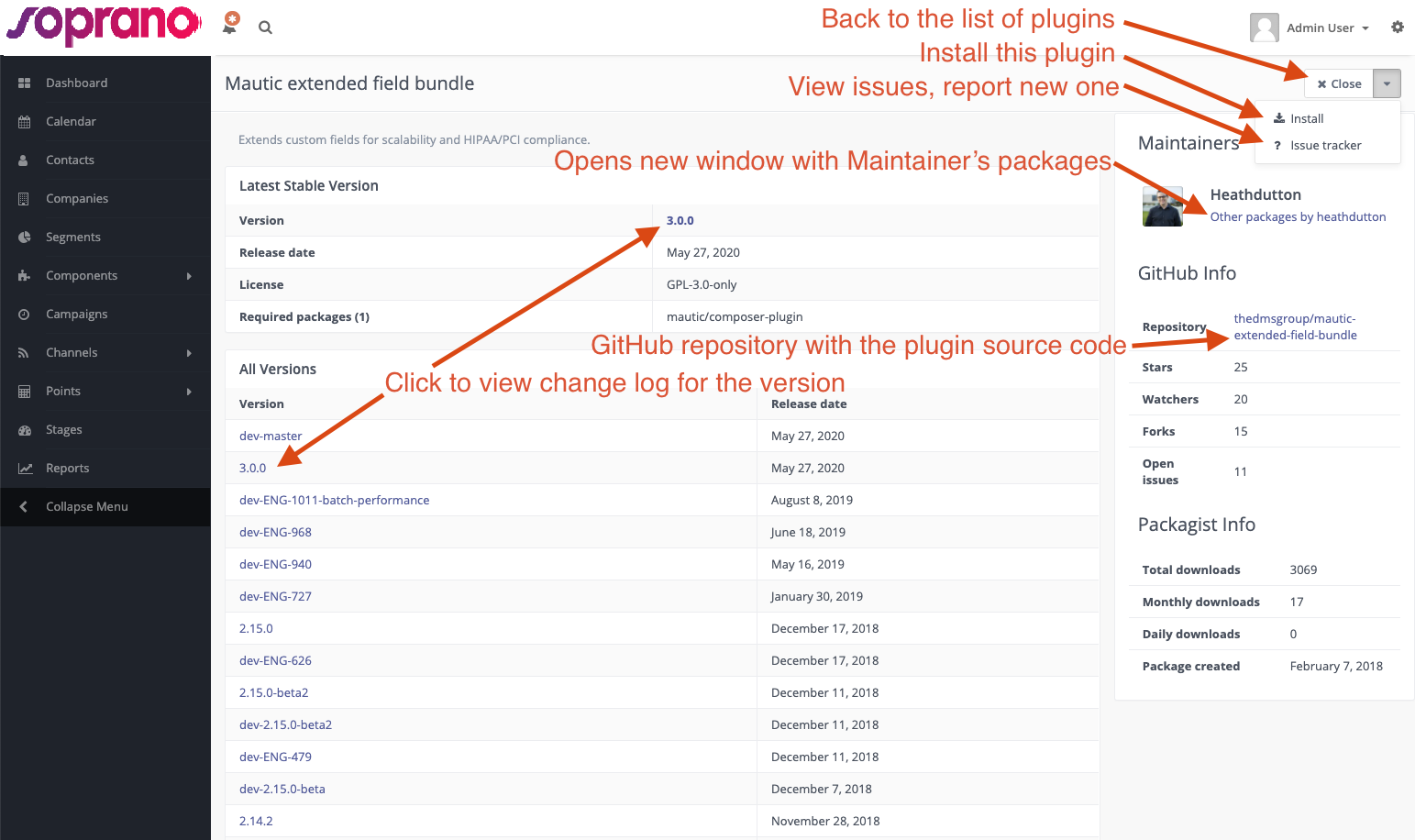Click the Heathdutton maintainer avatar

(1163, 206)
